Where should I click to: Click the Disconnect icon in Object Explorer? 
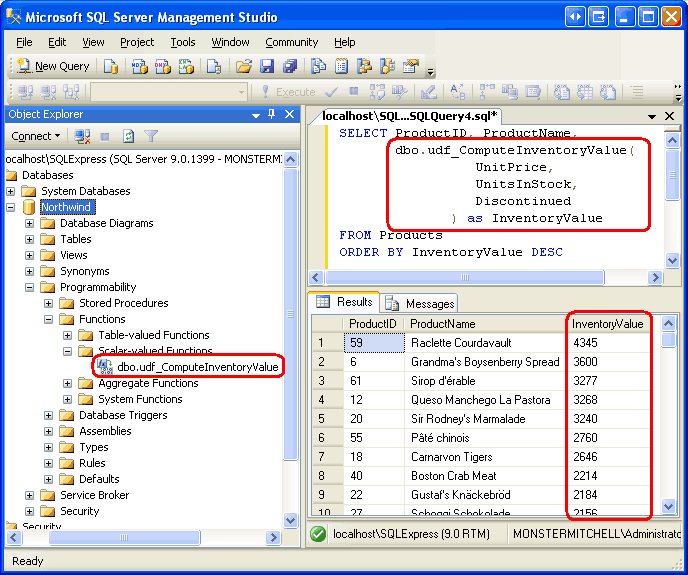click(x=83, y=136)
